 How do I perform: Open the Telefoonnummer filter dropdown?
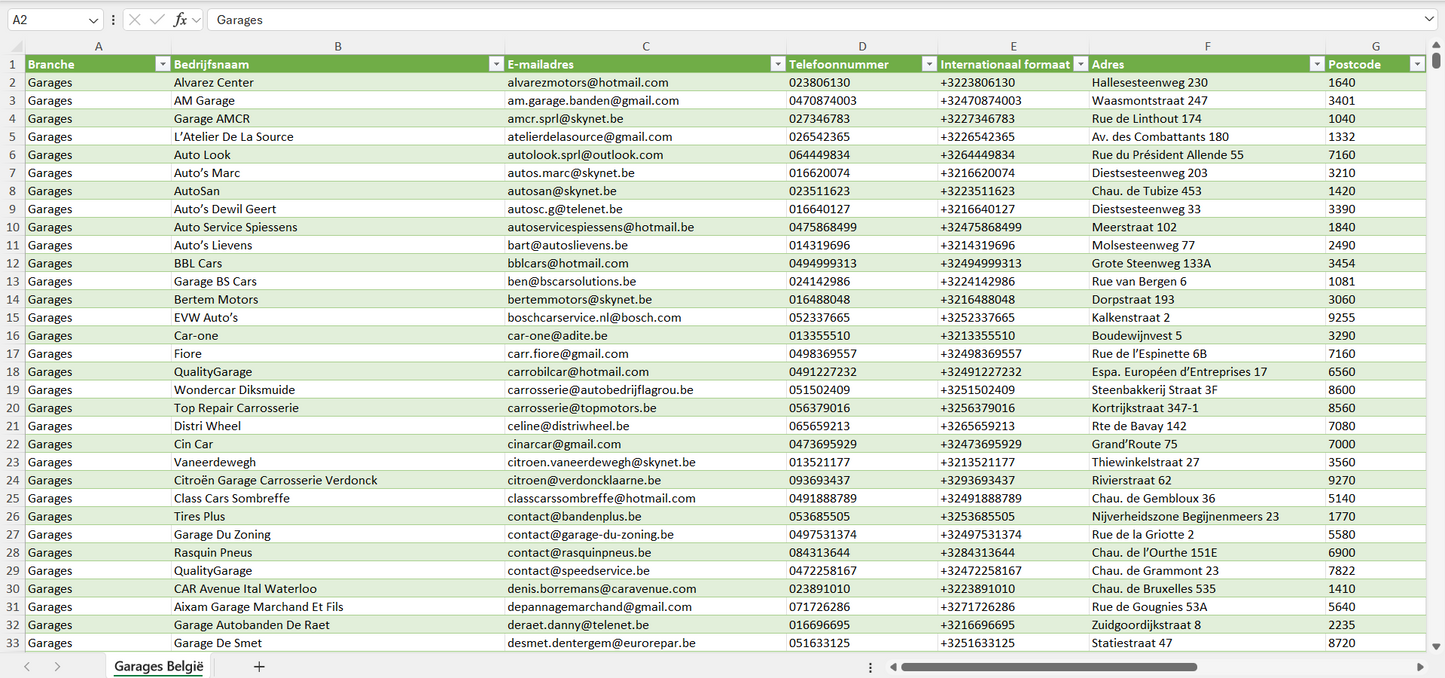click(x=927, y=64)
